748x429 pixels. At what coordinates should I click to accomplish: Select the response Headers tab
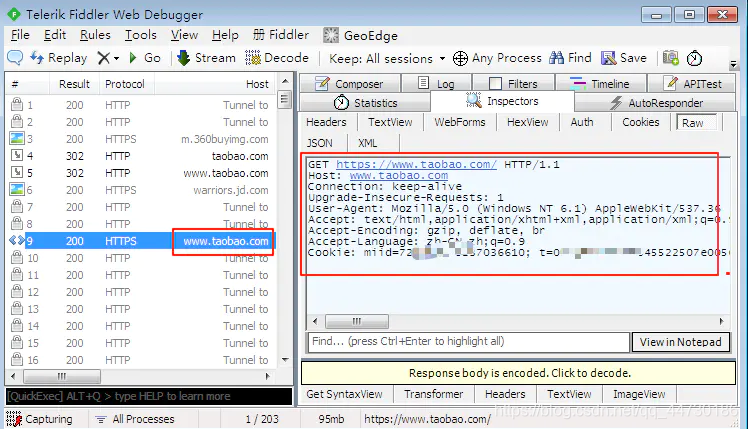click(x=505, y=394)
